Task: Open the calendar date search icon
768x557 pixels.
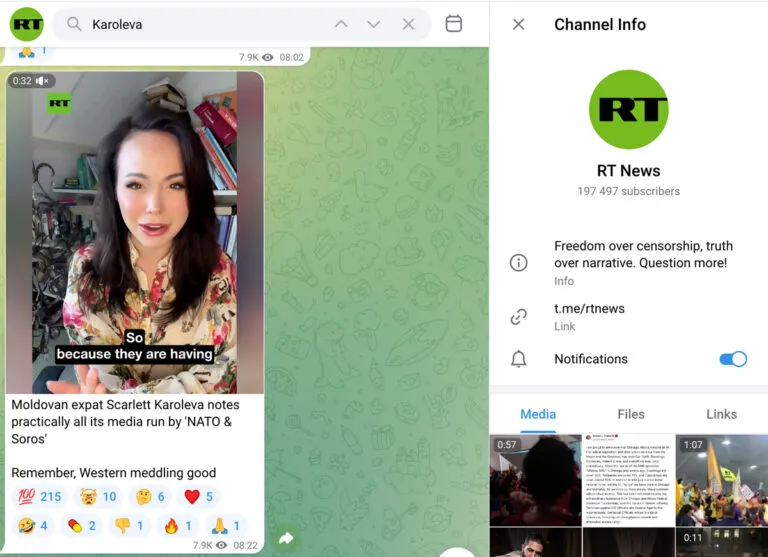Action: [453, 24]
